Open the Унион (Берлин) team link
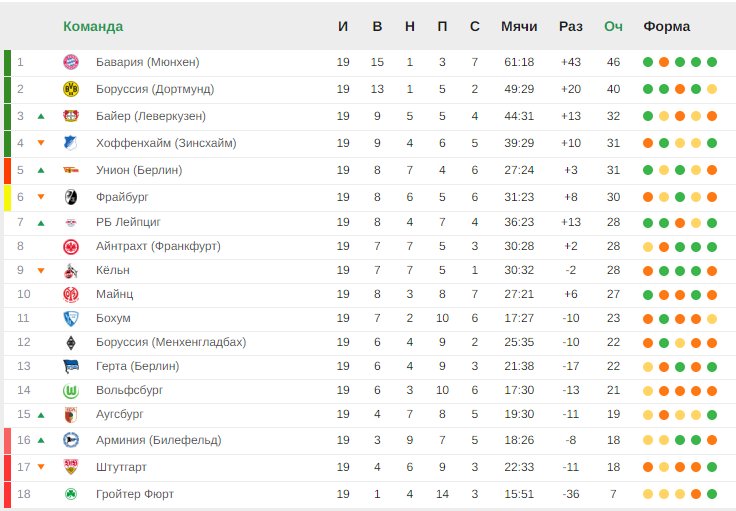Image resolution: width=736 pixels, height=511 pixels. (x=139, y=170)
